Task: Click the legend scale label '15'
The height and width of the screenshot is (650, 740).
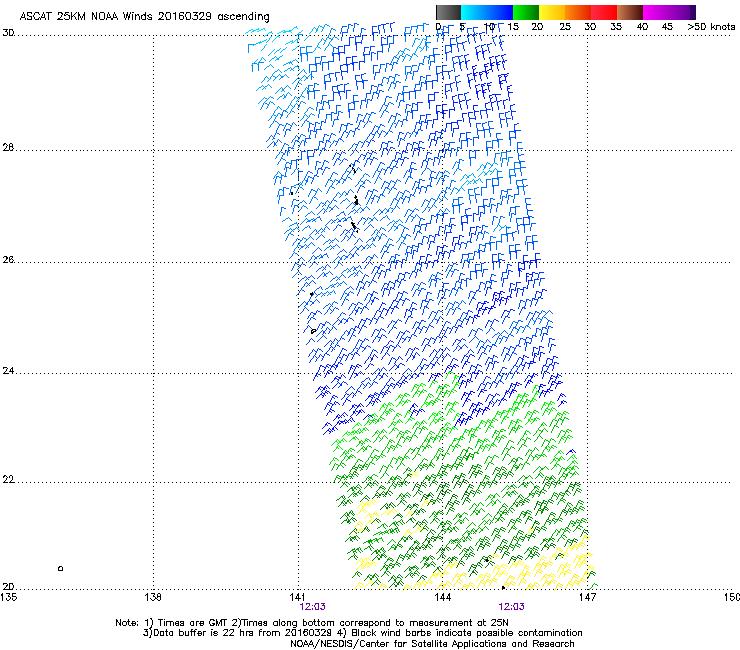Action: click(513, 27)
